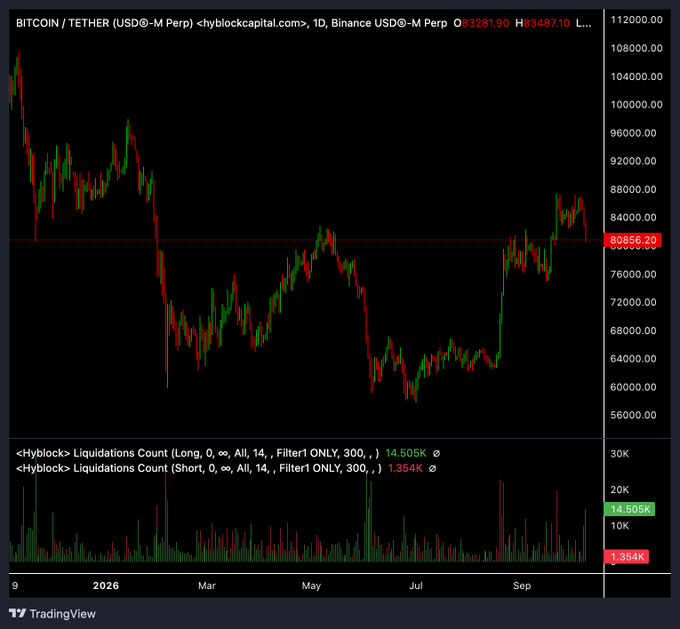Select the Liquidations Count Short indicator legend

tap(199, 468)
